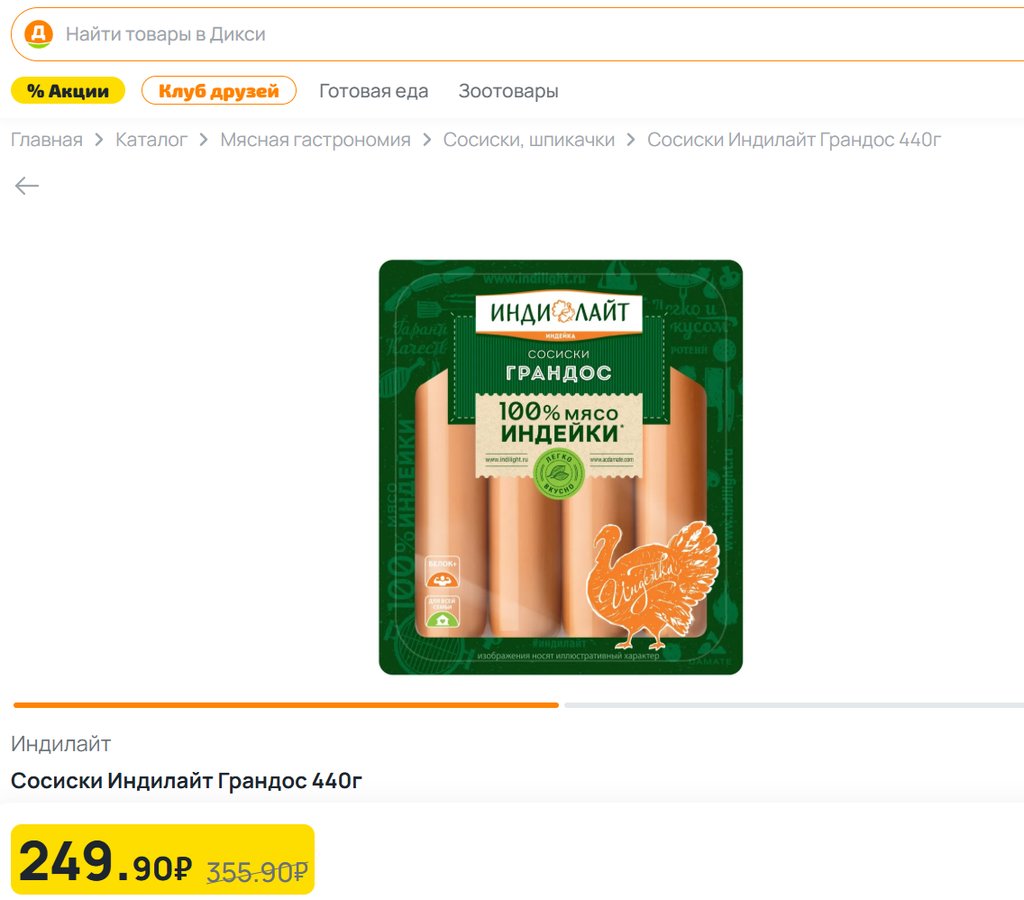
Task: Go to 'Главная' via the breadcrumb
Action: click(x=47, y=140)
